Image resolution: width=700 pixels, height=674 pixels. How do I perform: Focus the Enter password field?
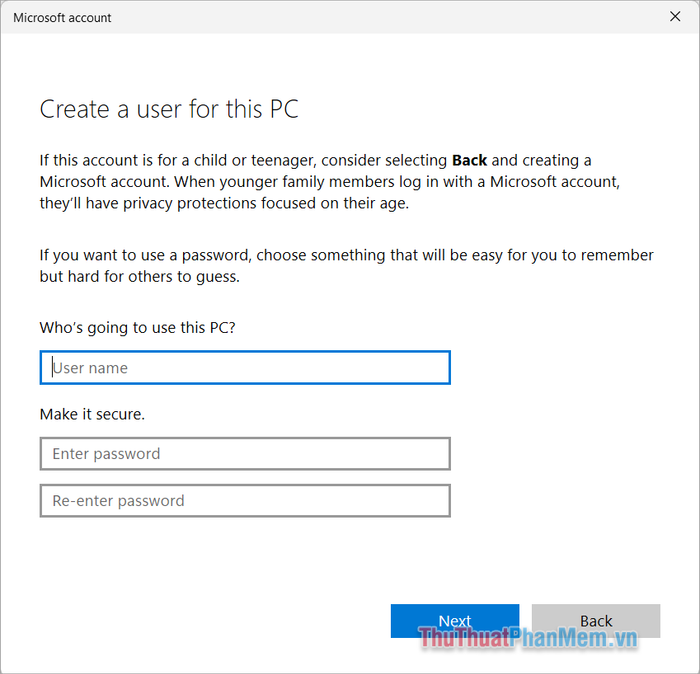(245, 453)
